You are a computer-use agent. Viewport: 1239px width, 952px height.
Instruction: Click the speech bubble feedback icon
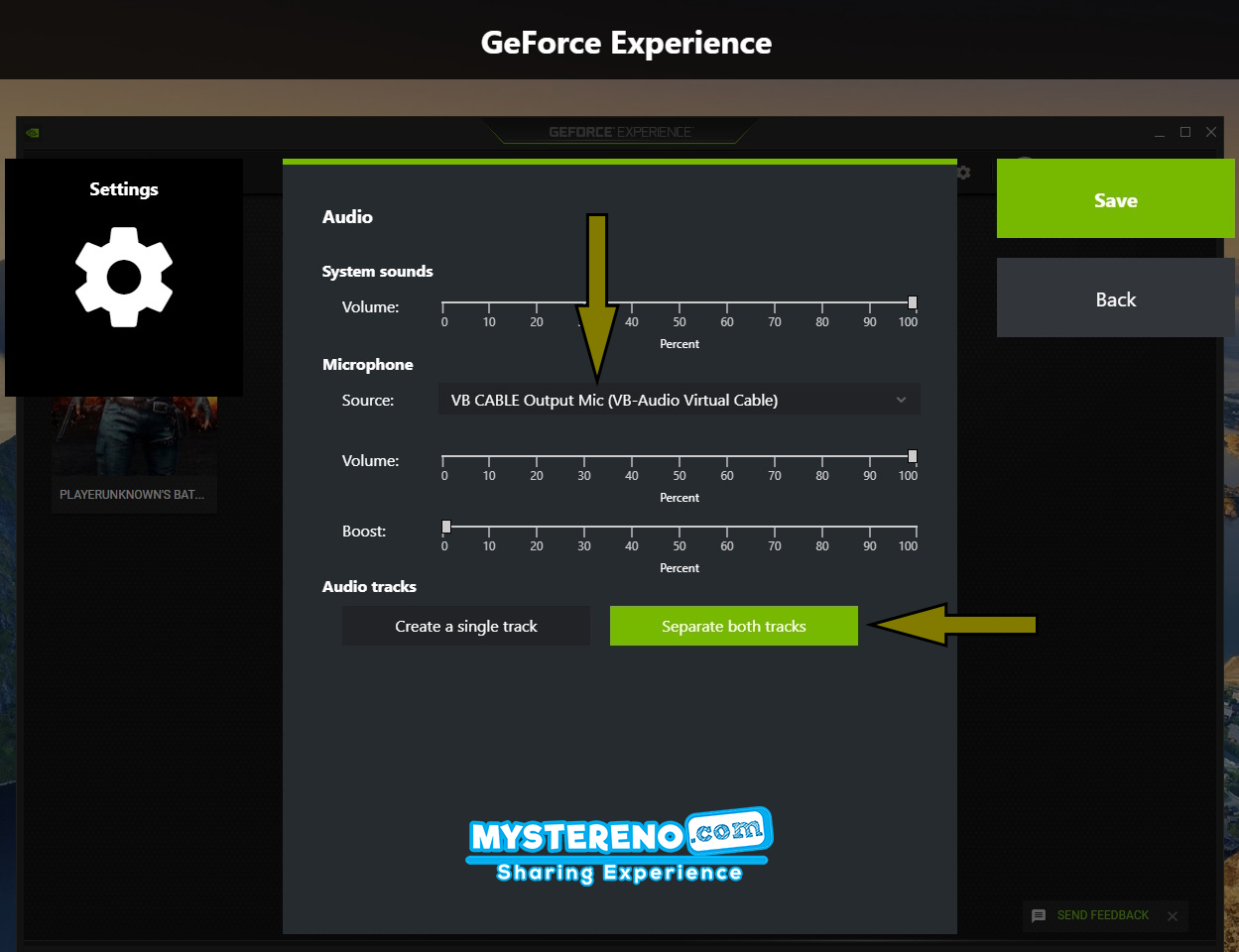coord(1038,915)
